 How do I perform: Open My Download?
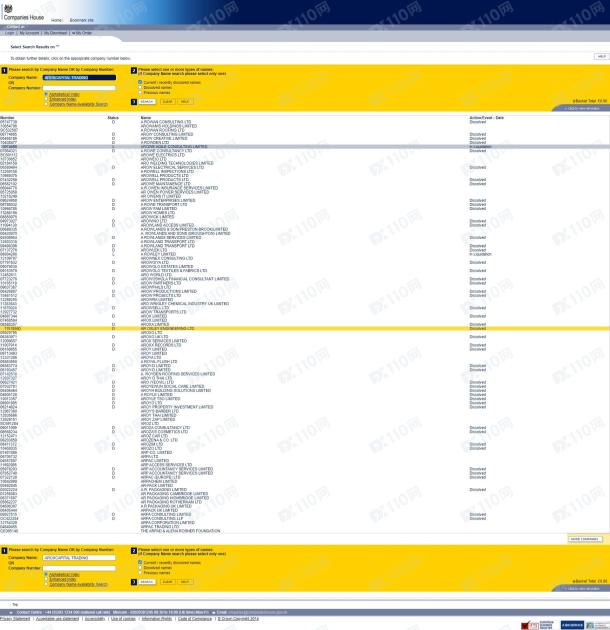[x=55, y=33]
